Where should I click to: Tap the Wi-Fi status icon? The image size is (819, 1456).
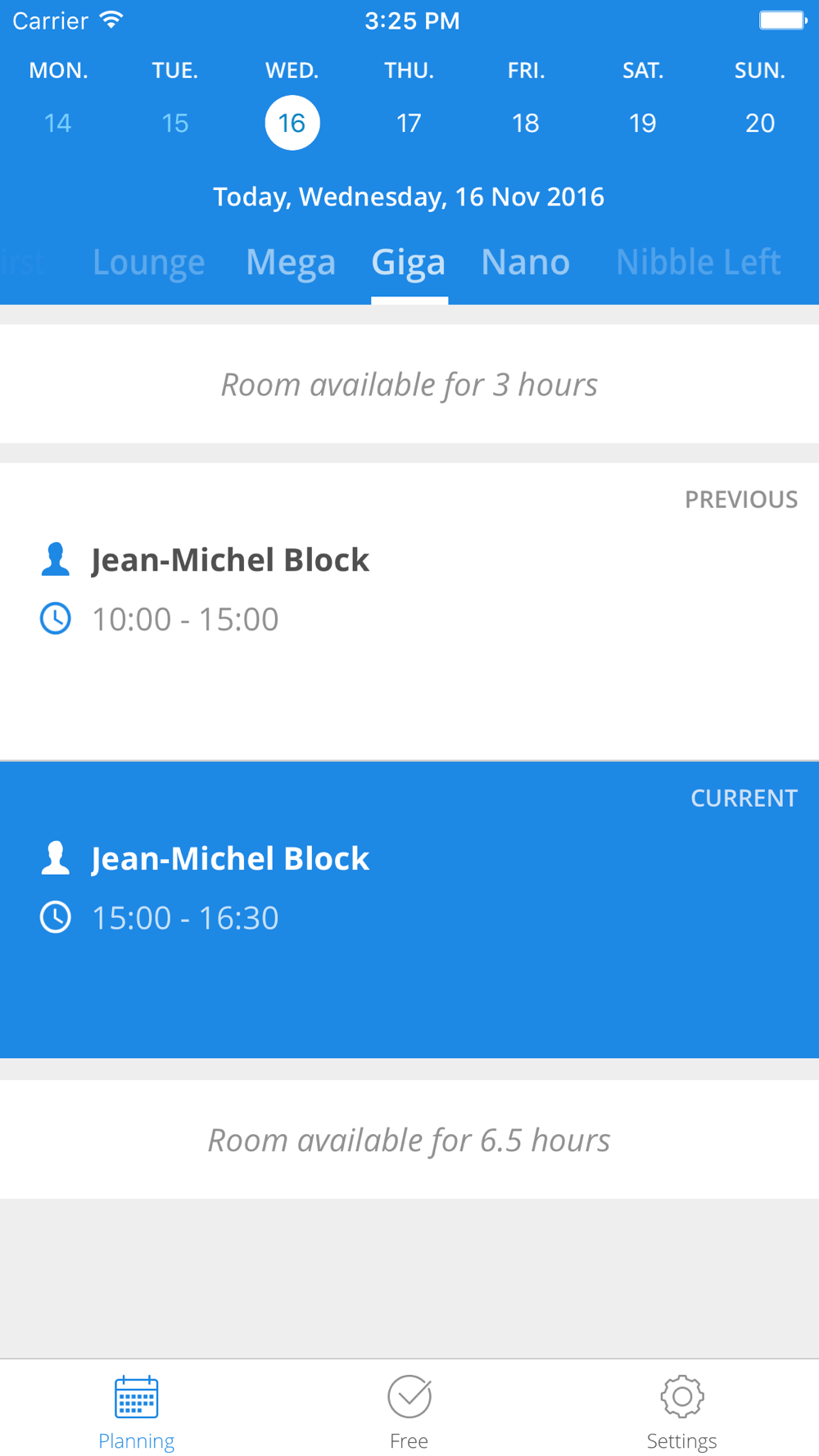tap(111, 20)
